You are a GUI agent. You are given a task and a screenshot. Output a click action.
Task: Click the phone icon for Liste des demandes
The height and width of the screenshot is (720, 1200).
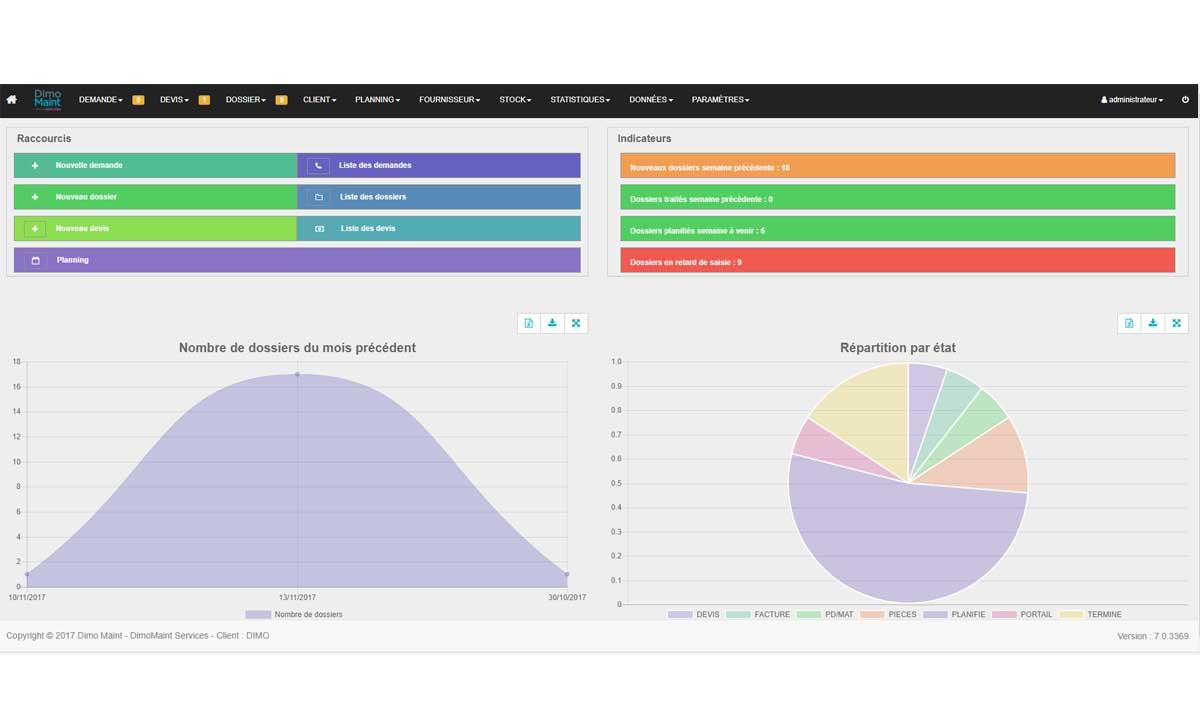[x=319, y=166]
